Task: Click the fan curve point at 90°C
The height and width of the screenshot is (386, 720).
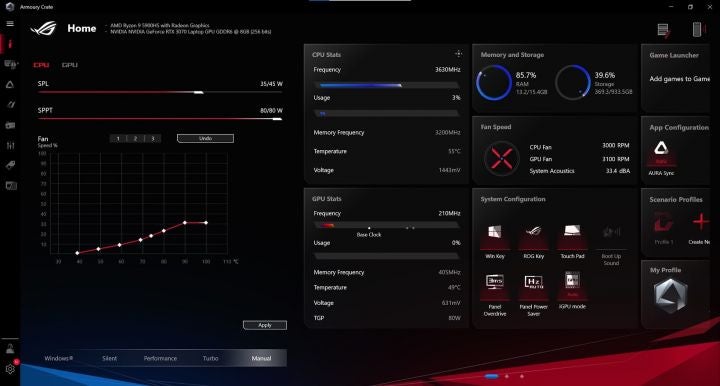Action: point(185,223)
